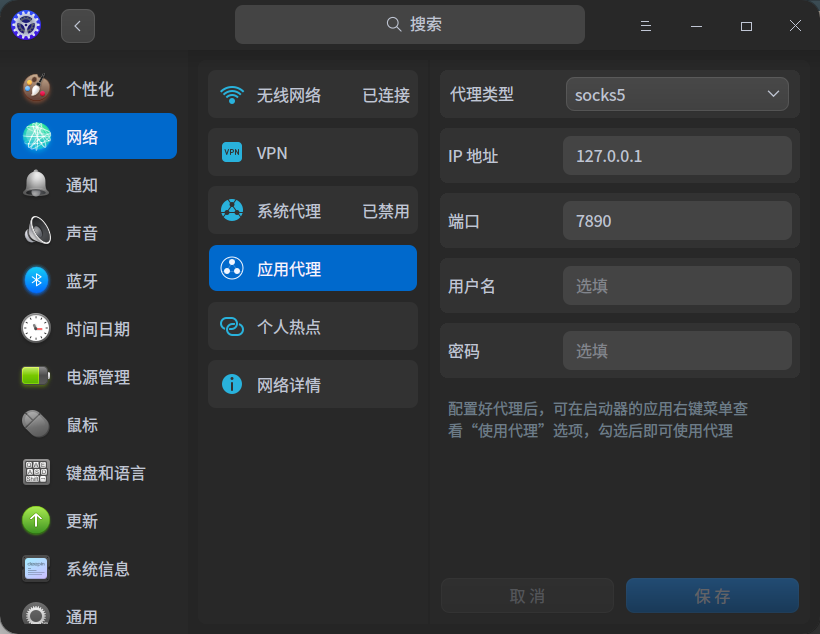Click the personal hotspot link icon
Image resolution: width=820 pixels, height=634 pixels.
coord(232,326)
